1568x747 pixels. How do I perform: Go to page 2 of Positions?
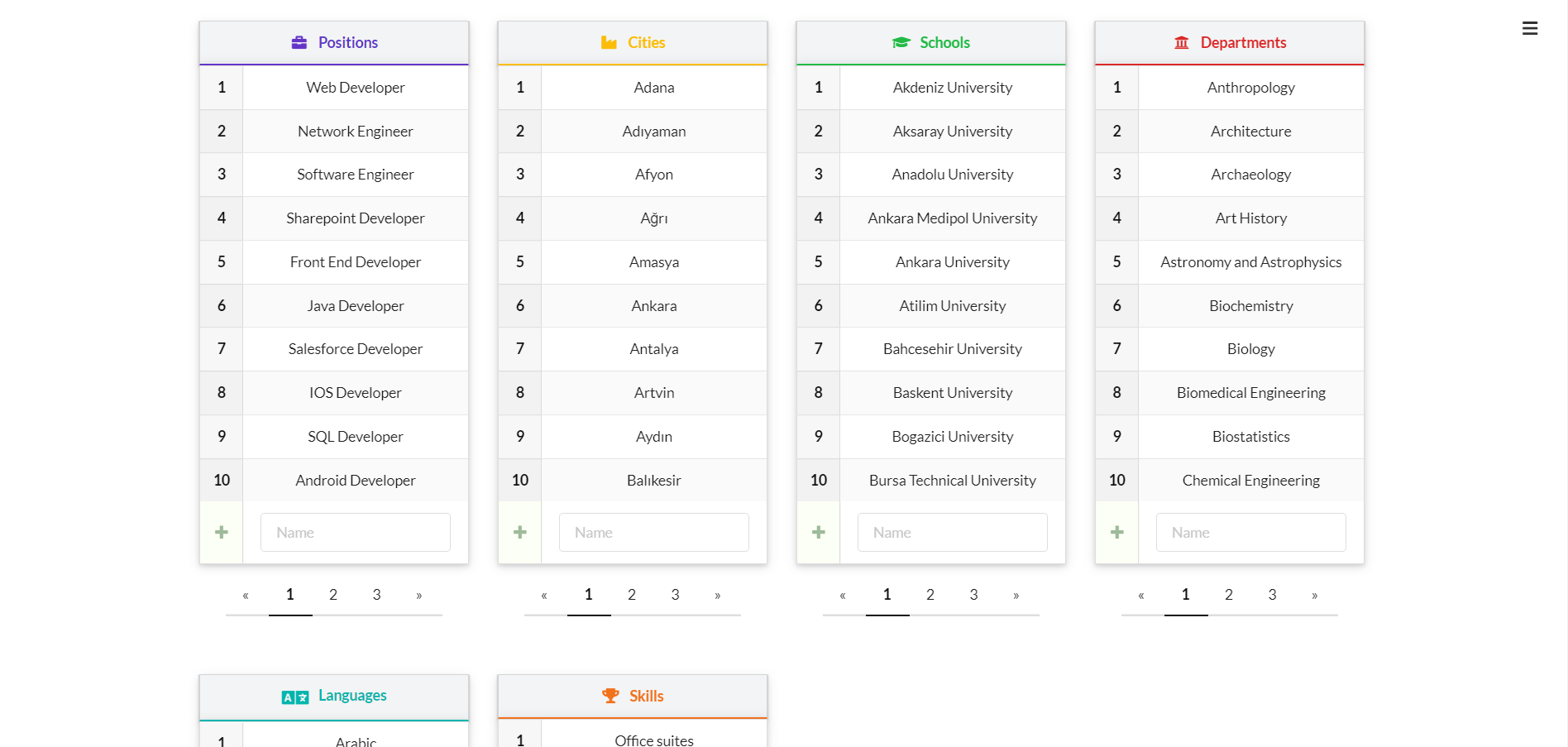(333, 595)
